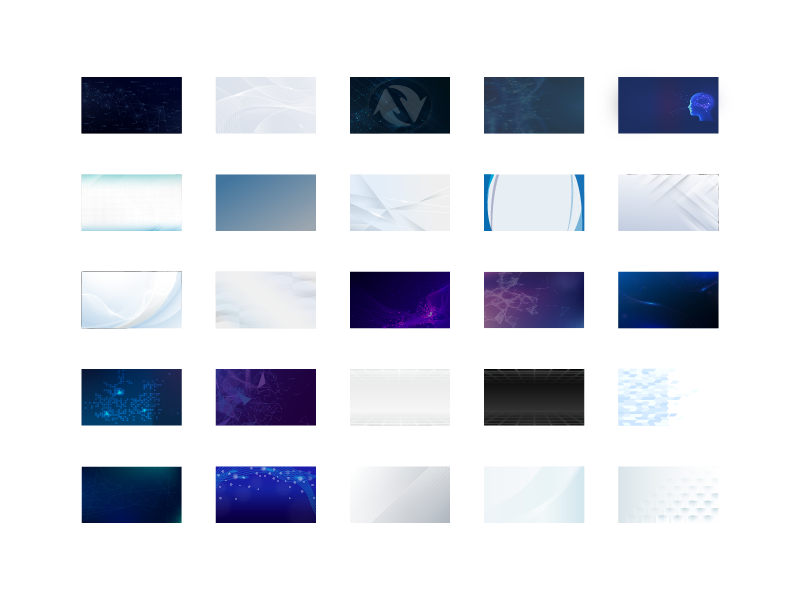Choose the scattered light blue mosaic cubes thumbnail
The image size is (800, 600).
point(668,394)
